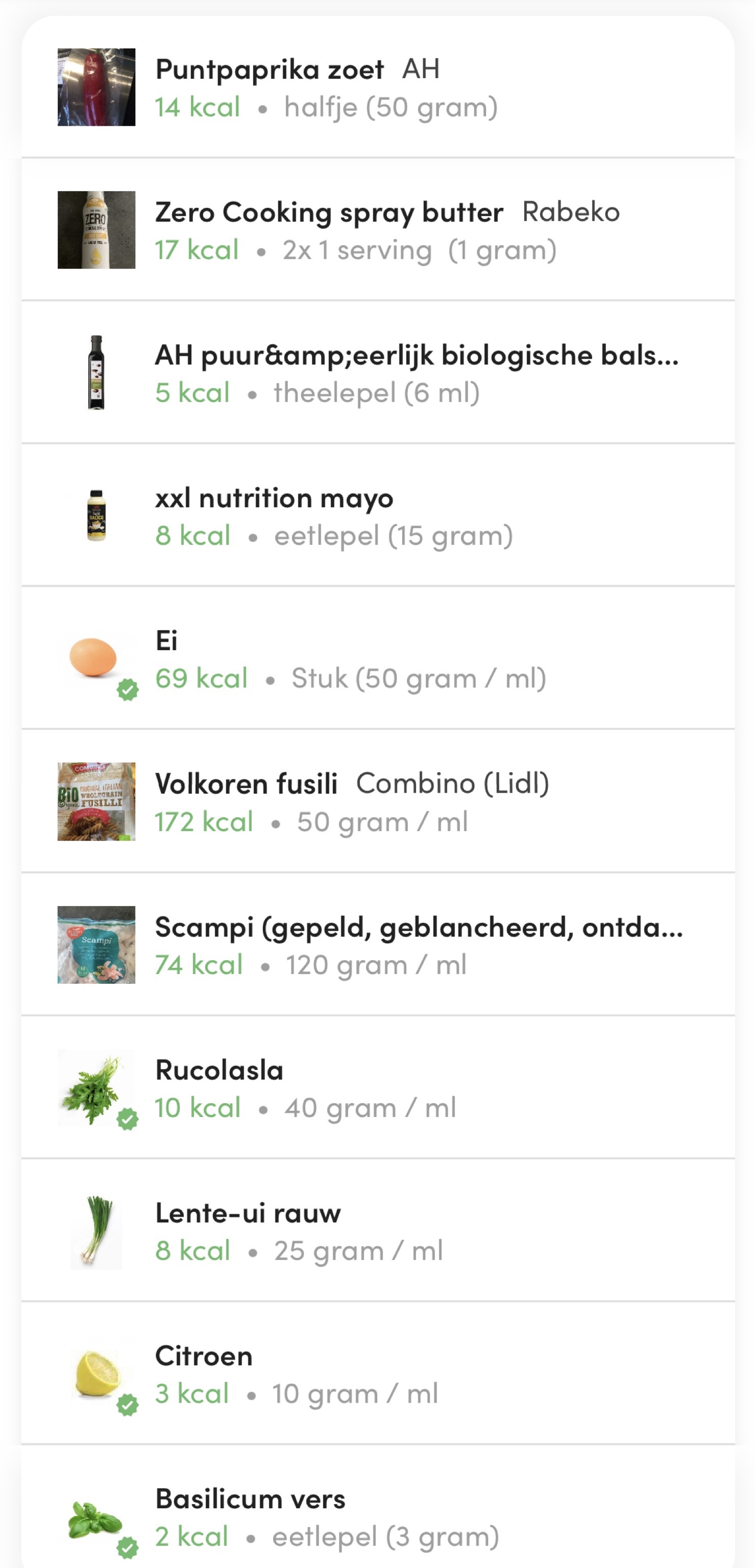Tap the Lente-ui rauw item title
Image resolution: width=755 pixels, height=1568 pixels.
coord(248,1213)
